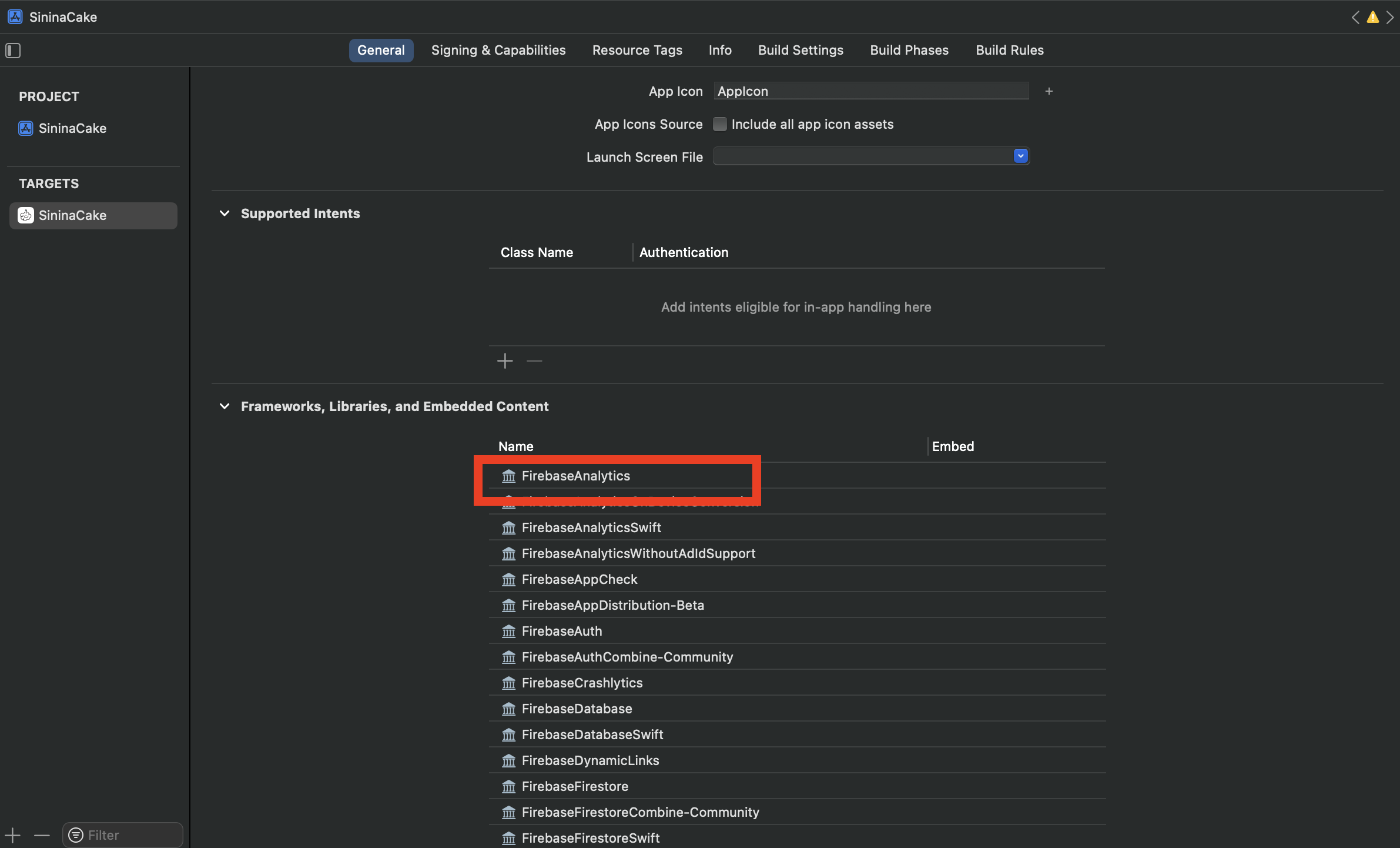Toggle the left navigator sidebar icon
This screenshot has height=848, width=1400.
(13, 51)
